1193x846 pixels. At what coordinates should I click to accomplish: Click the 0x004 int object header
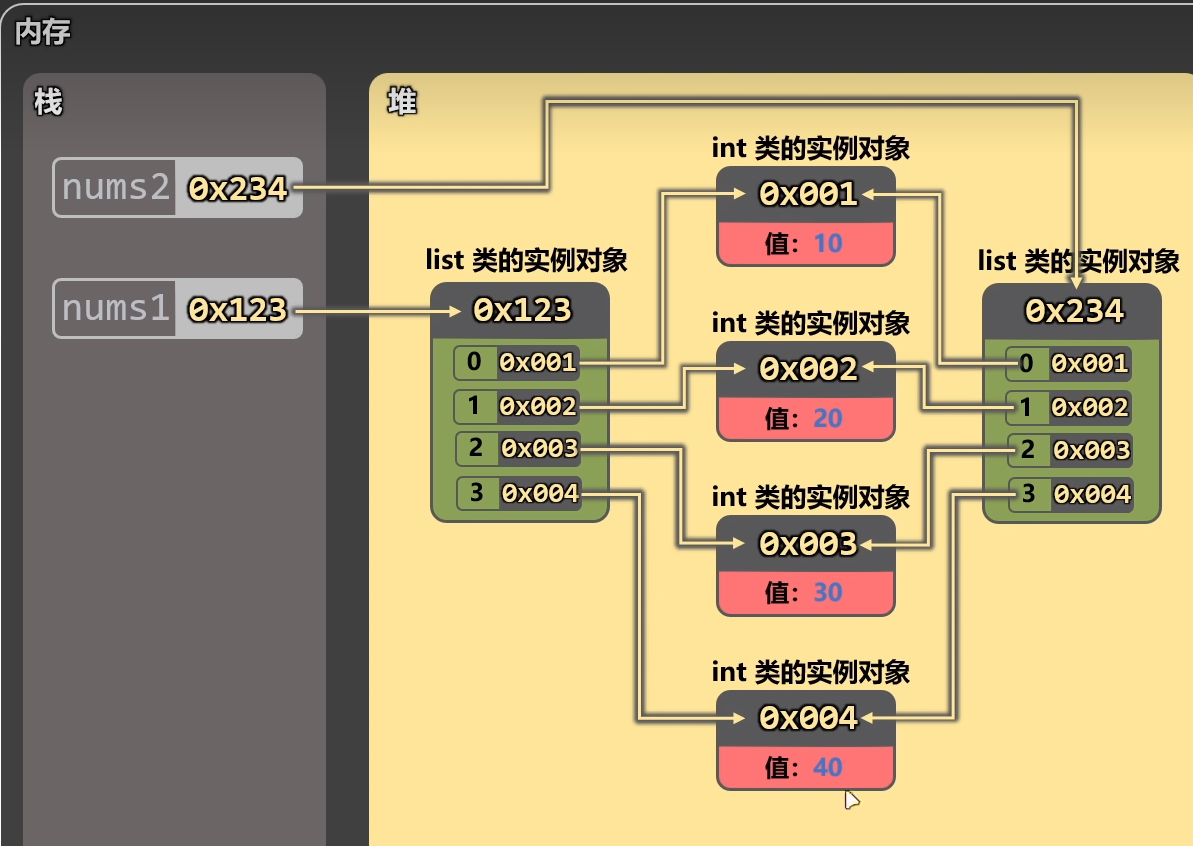click(806, 718)
